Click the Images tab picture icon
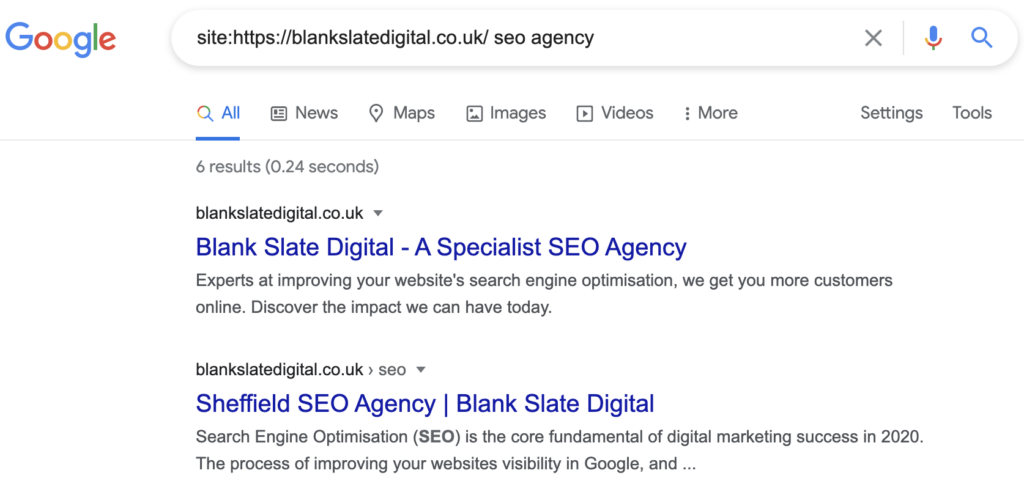1024x484 pixels. (474, 114)
